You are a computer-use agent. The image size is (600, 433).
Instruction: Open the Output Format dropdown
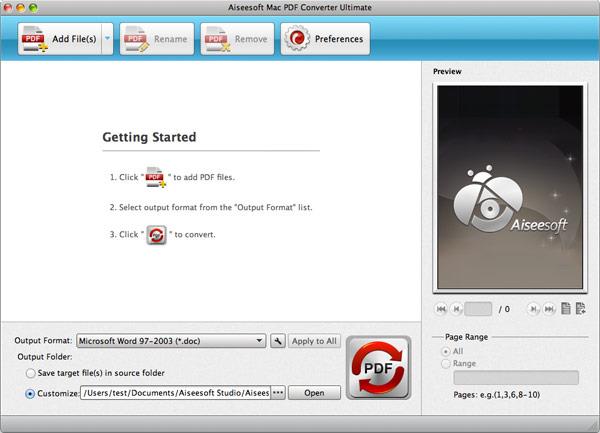coord(171,341)
